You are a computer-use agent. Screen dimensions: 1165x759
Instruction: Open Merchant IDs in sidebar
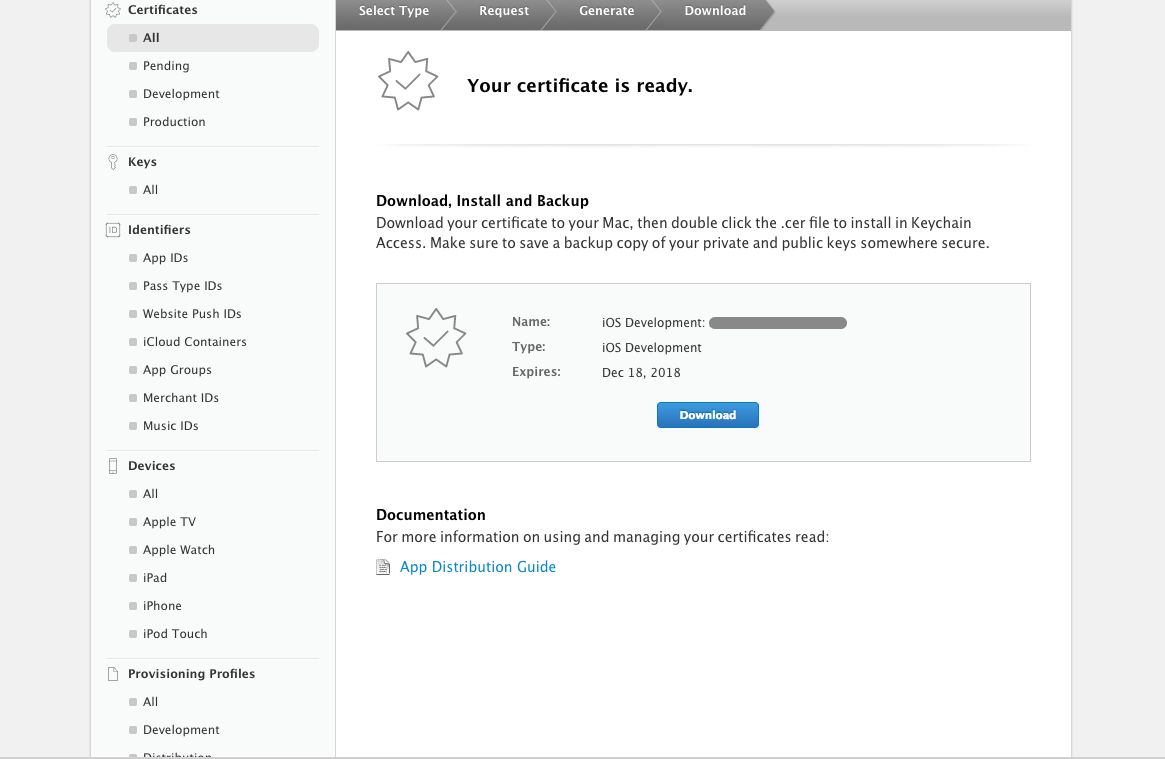pos(180,398)
